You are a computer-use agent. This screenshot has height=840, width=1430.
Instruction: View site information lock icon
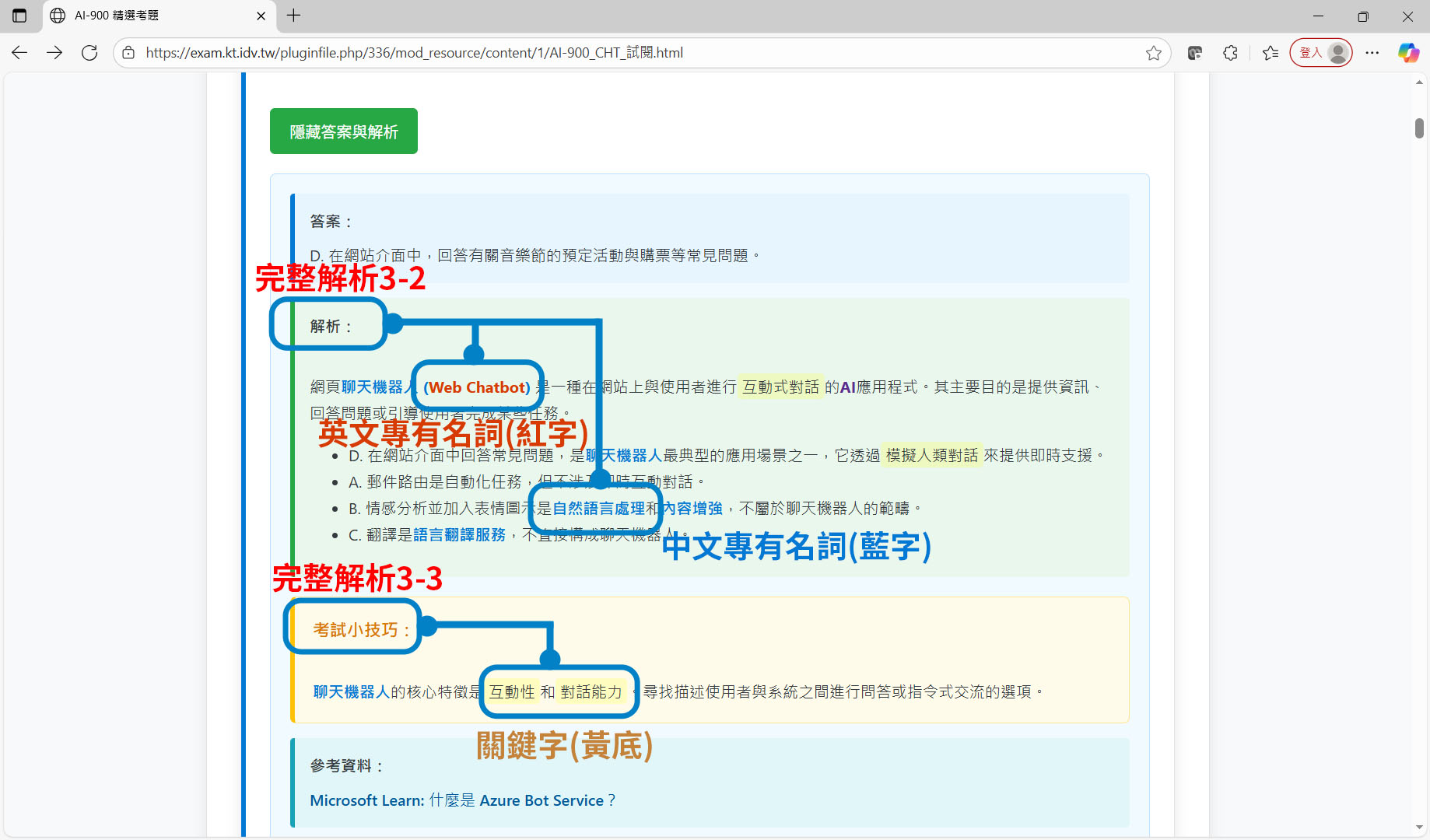click(x=129, y=53)
